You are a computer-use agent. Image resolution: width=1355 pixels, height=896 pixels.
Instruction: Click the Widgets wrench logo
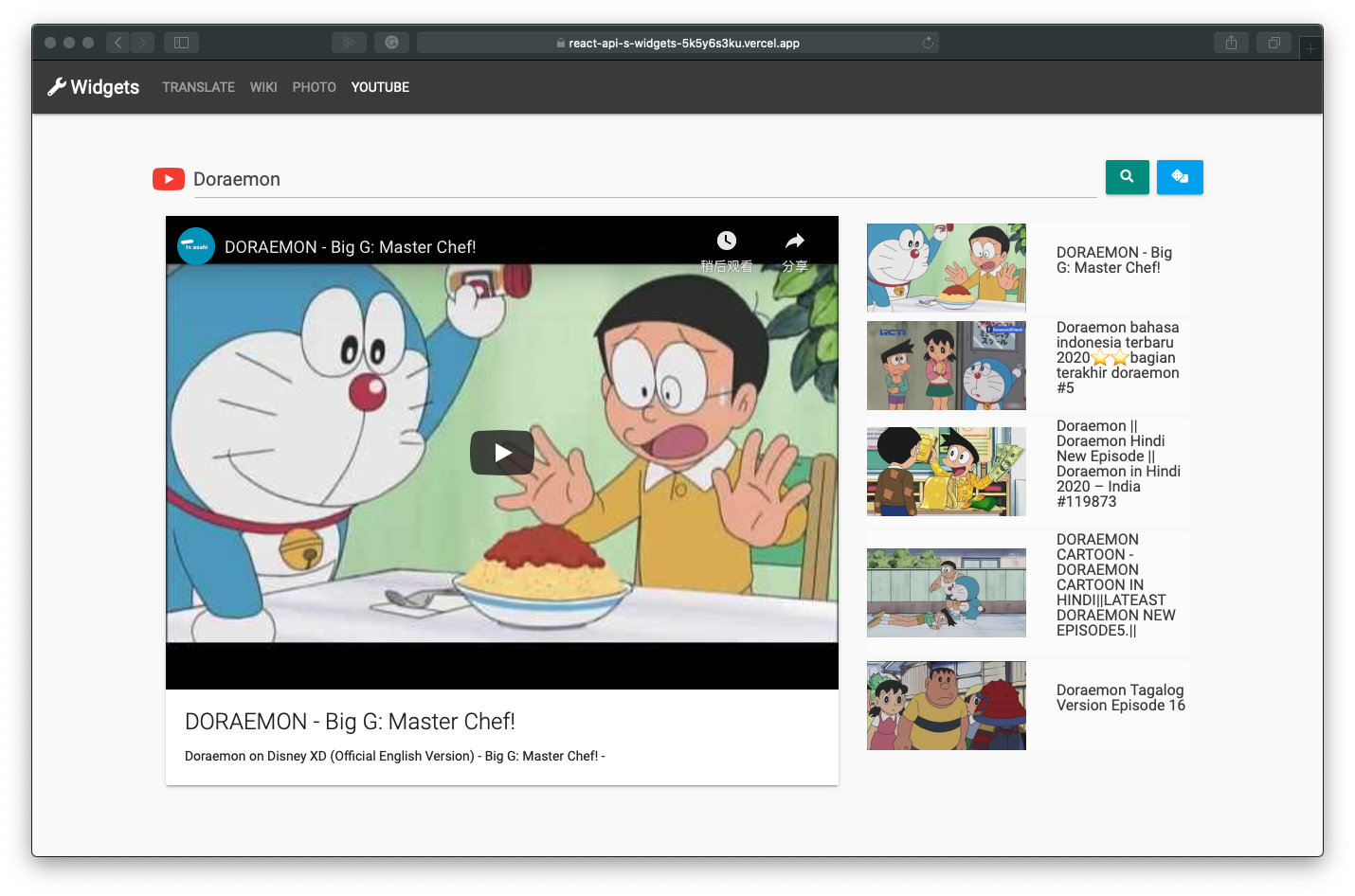[x=93, y=87]
